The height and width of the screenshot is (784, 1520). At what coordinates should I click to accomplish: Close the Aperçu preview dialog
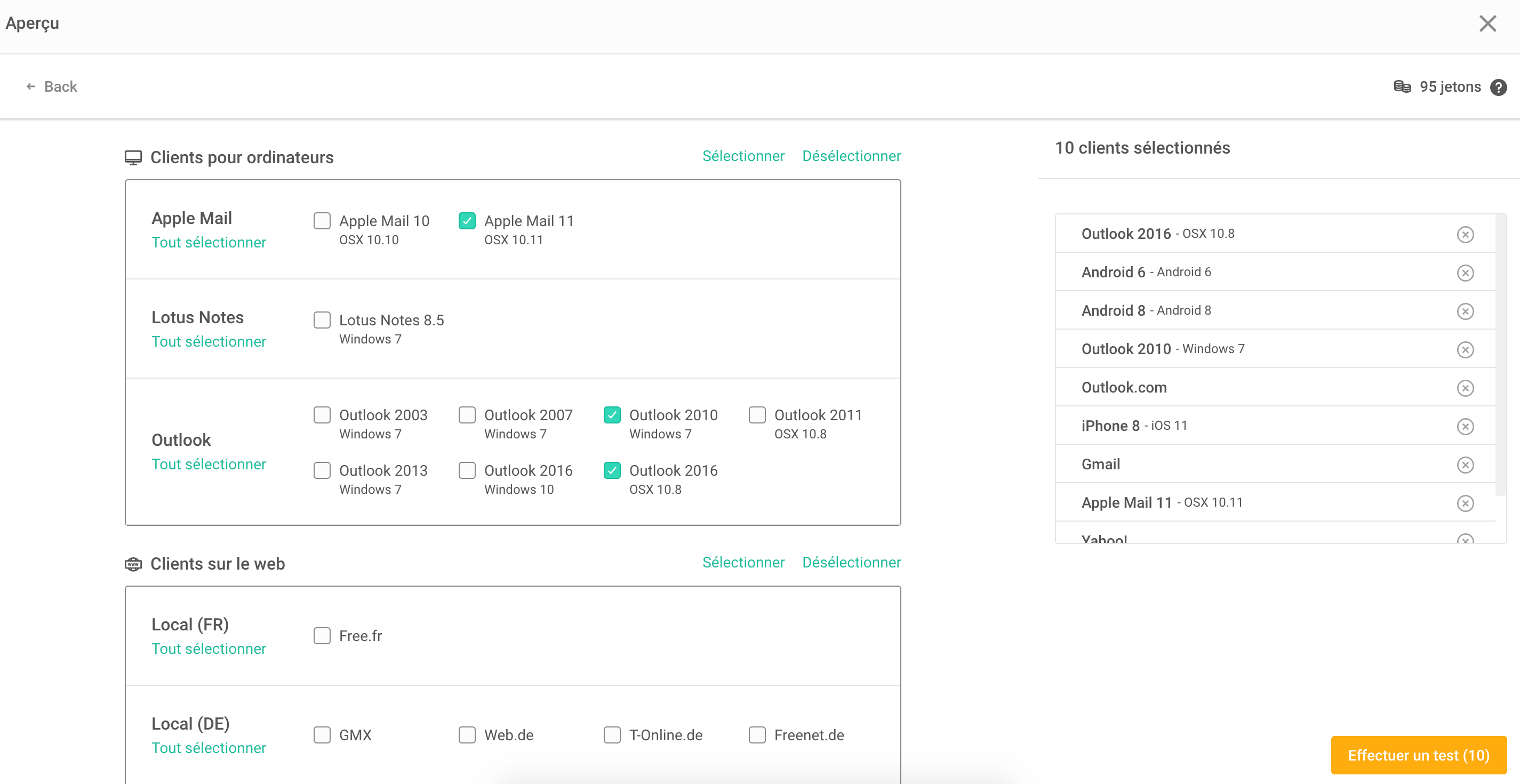pos(1487,23)
